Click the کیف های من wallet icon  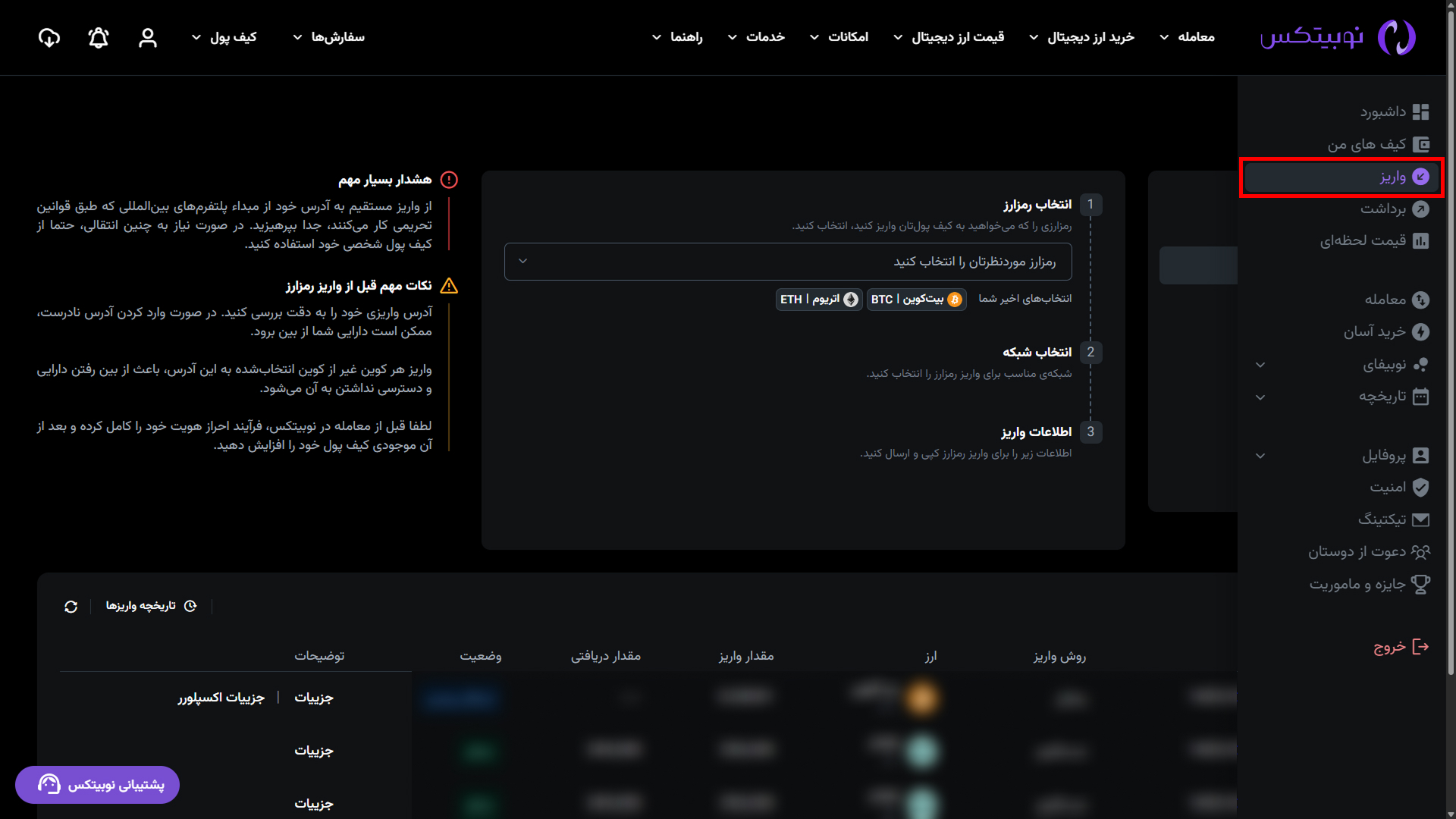pyautogui.click(x=1421, y=144)
